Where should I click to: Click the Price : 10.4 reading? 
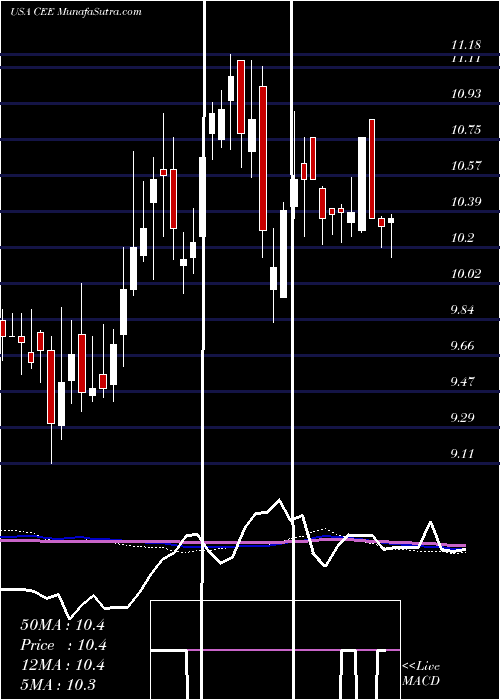pos(62,645)
